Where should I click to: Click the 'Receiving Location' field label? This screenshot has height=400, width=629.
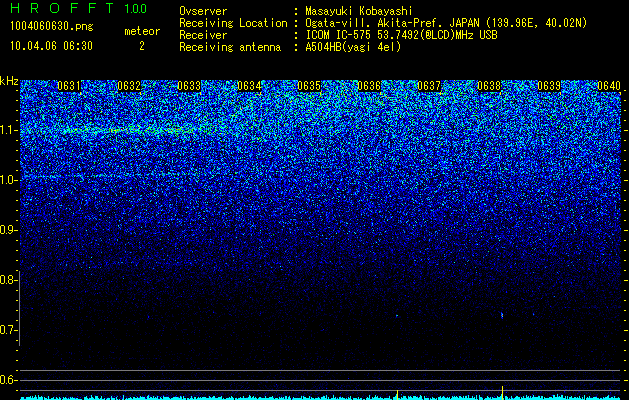pyautogui.click(x=233, y=23)
